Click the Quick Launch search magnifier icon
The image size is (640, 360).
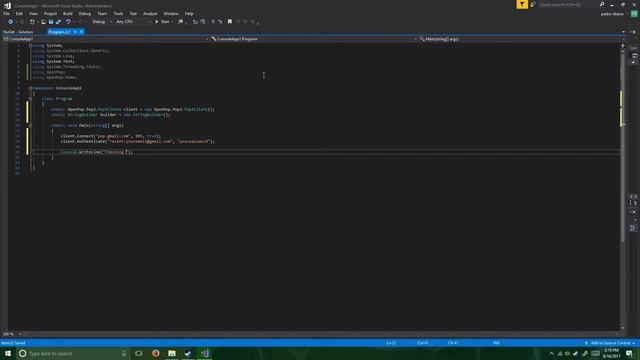coord(602,4)
